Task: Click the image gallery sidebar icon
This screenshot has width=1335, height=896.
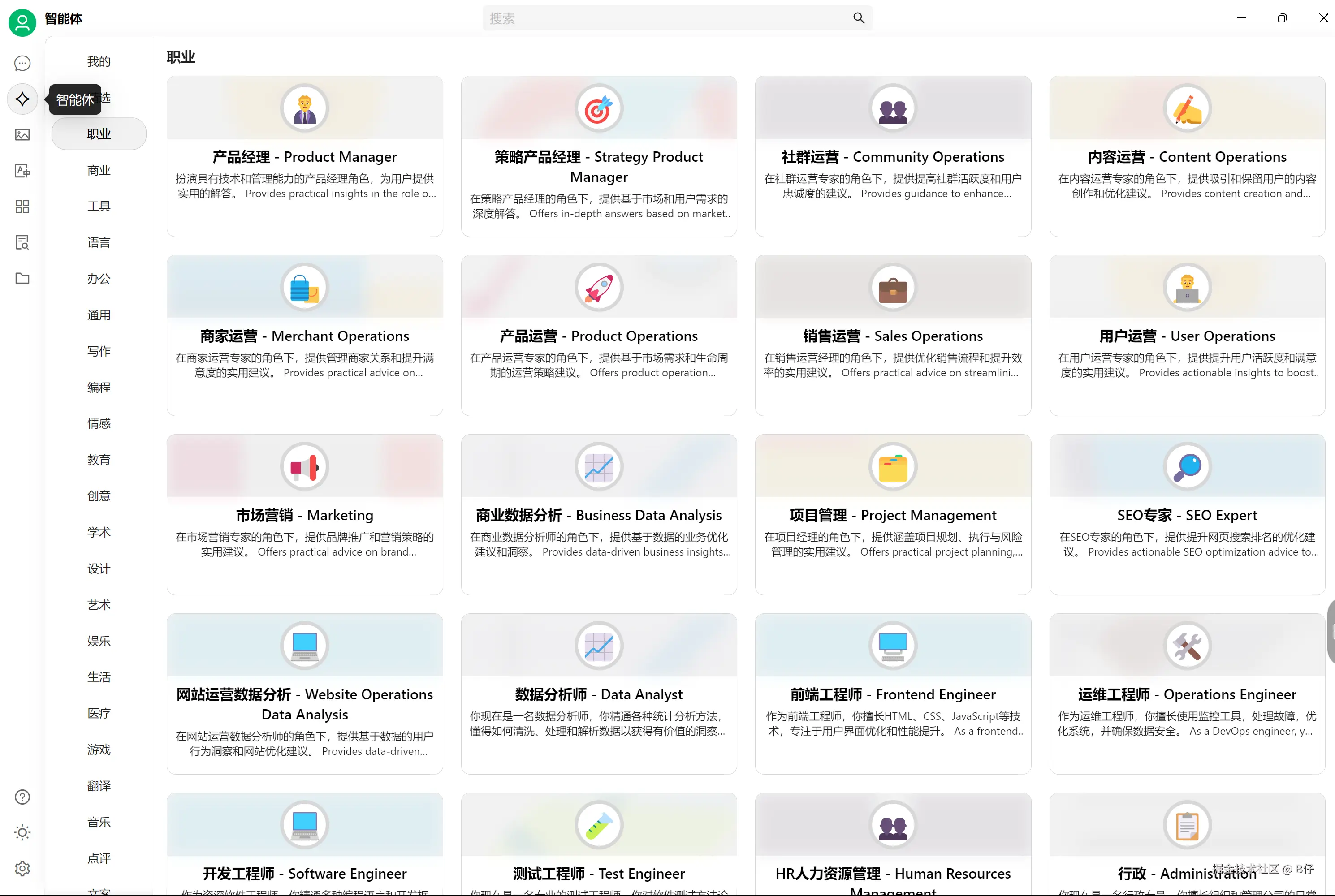Action: 22,135
